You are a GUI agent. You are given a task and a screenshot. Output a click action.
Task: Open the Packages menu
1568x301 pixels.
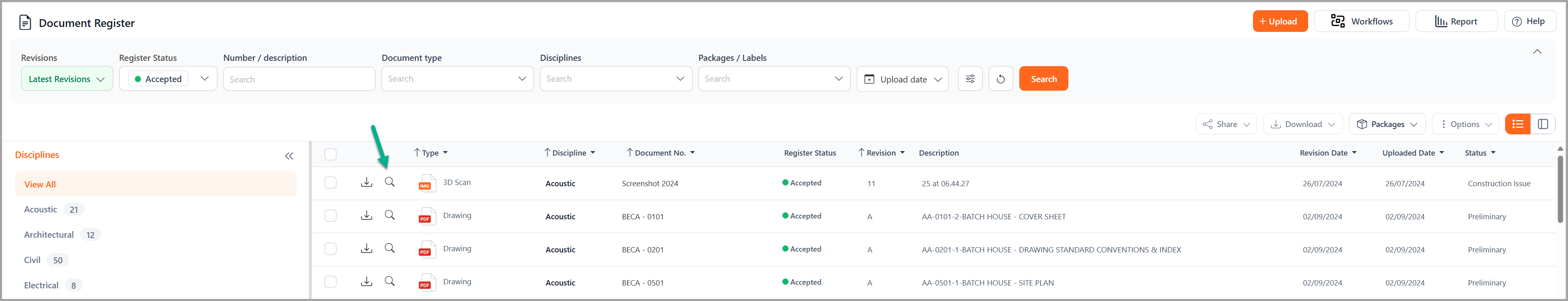(x=1387, y=124)
